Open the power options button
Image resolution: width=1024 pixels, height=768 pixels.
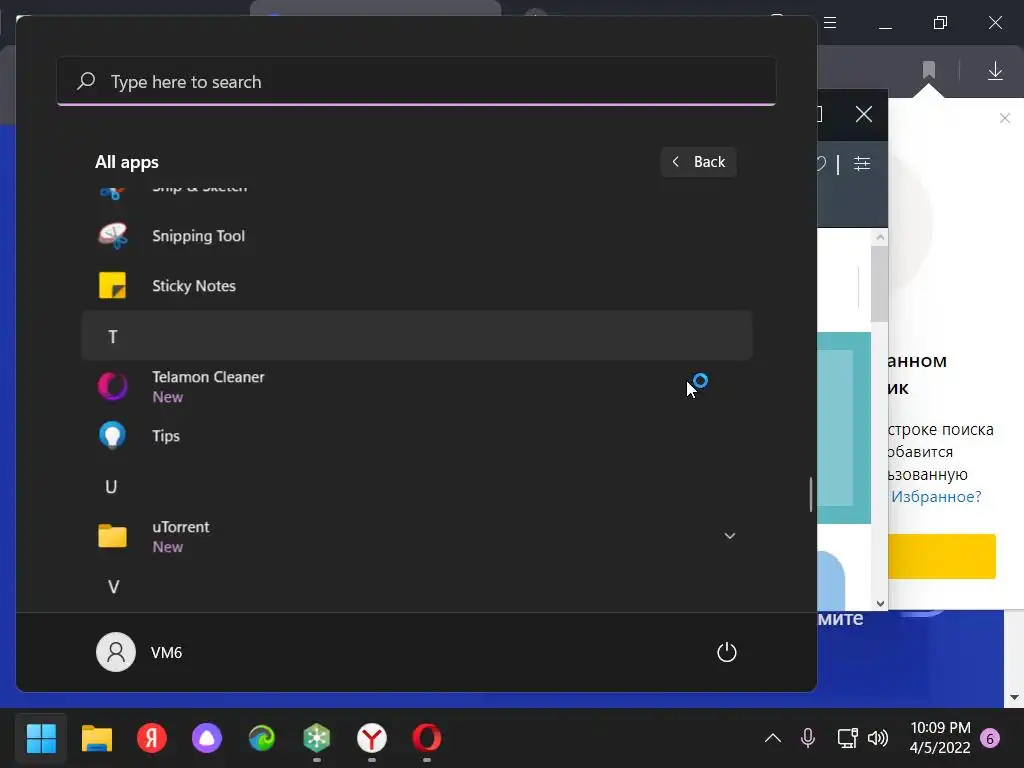[726, 652]
